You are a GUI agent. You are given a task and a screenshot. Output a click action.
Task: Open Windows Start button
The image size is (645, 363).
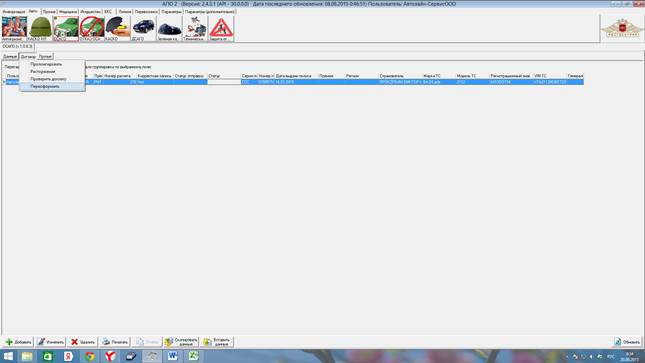coord(8,356)
